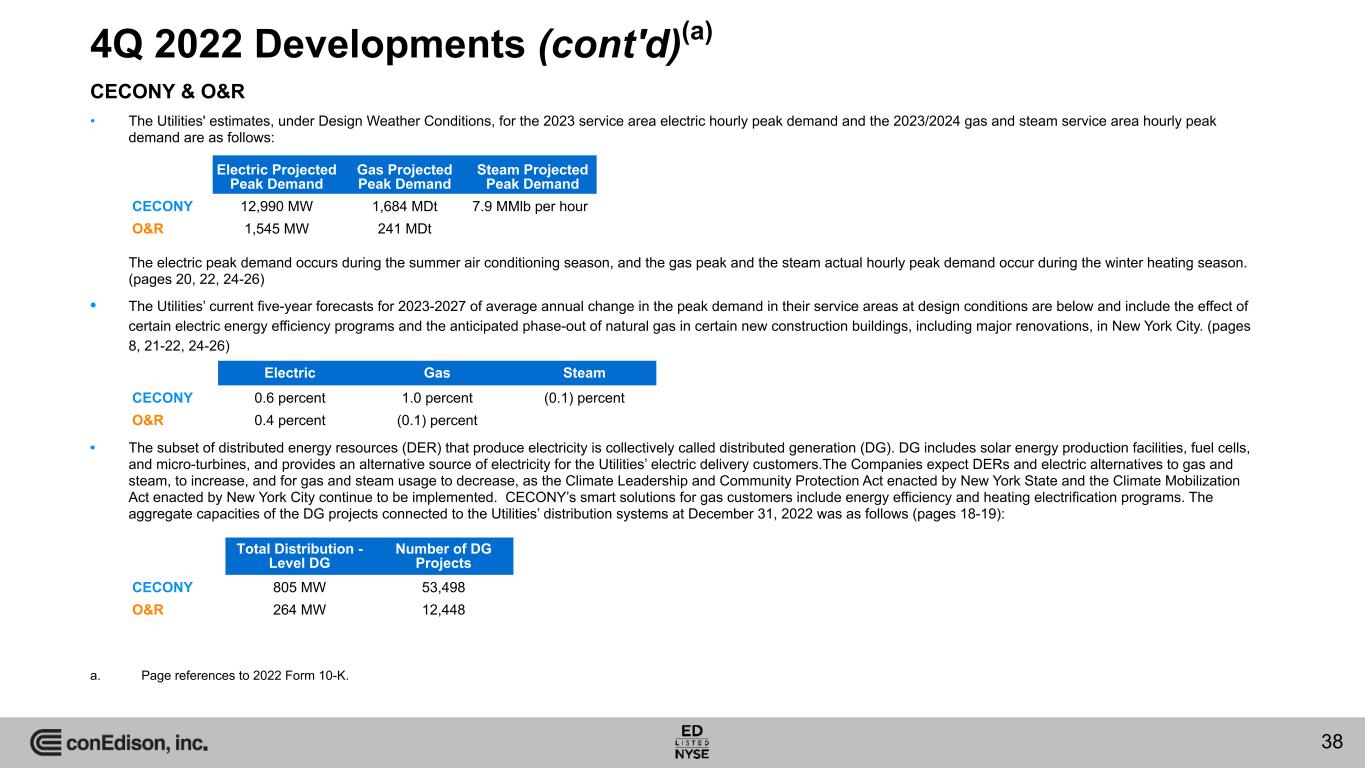
Task: Select the "Number of DG Projects" header
Action: tap(443, 556)
